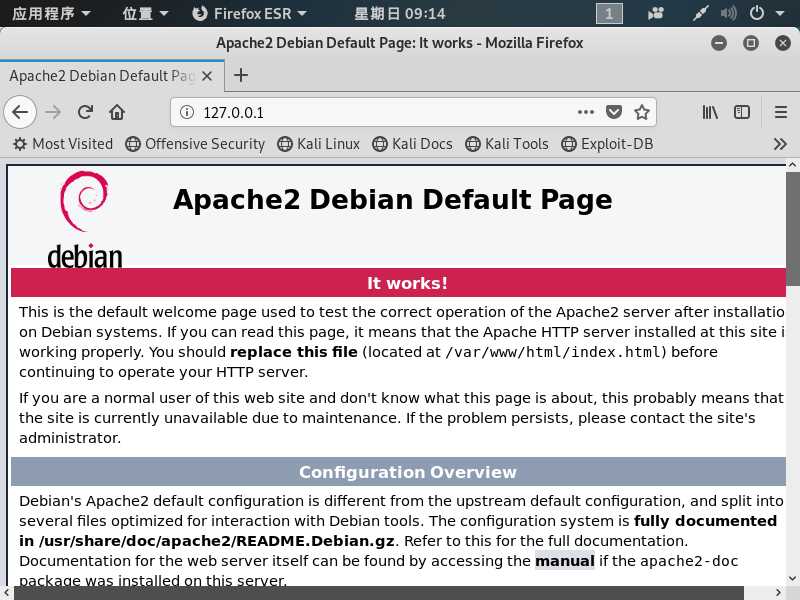Open Most Visited bookmarks folder
Image resolution: width=800 pixels, height=600 pixels.
click(63, 144)
